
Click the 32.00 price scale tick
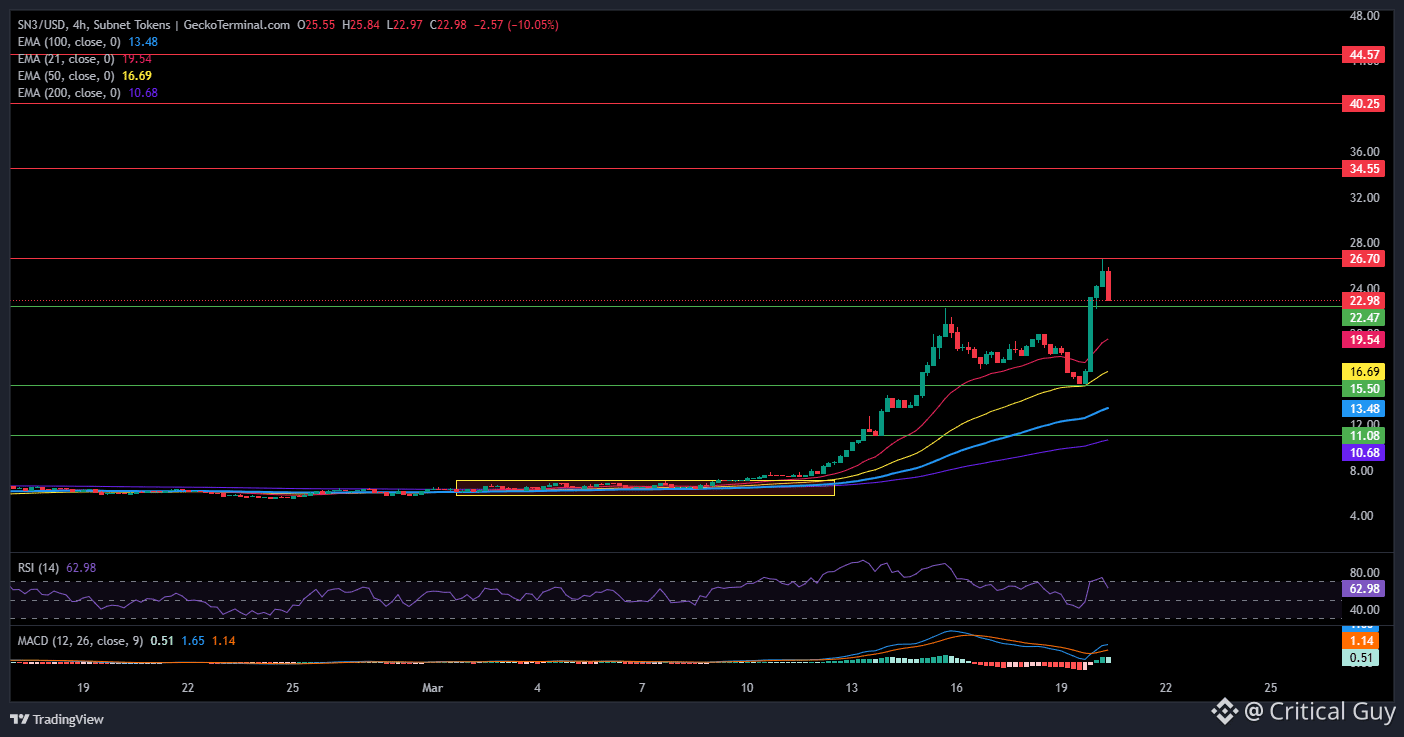point(1365,198)
